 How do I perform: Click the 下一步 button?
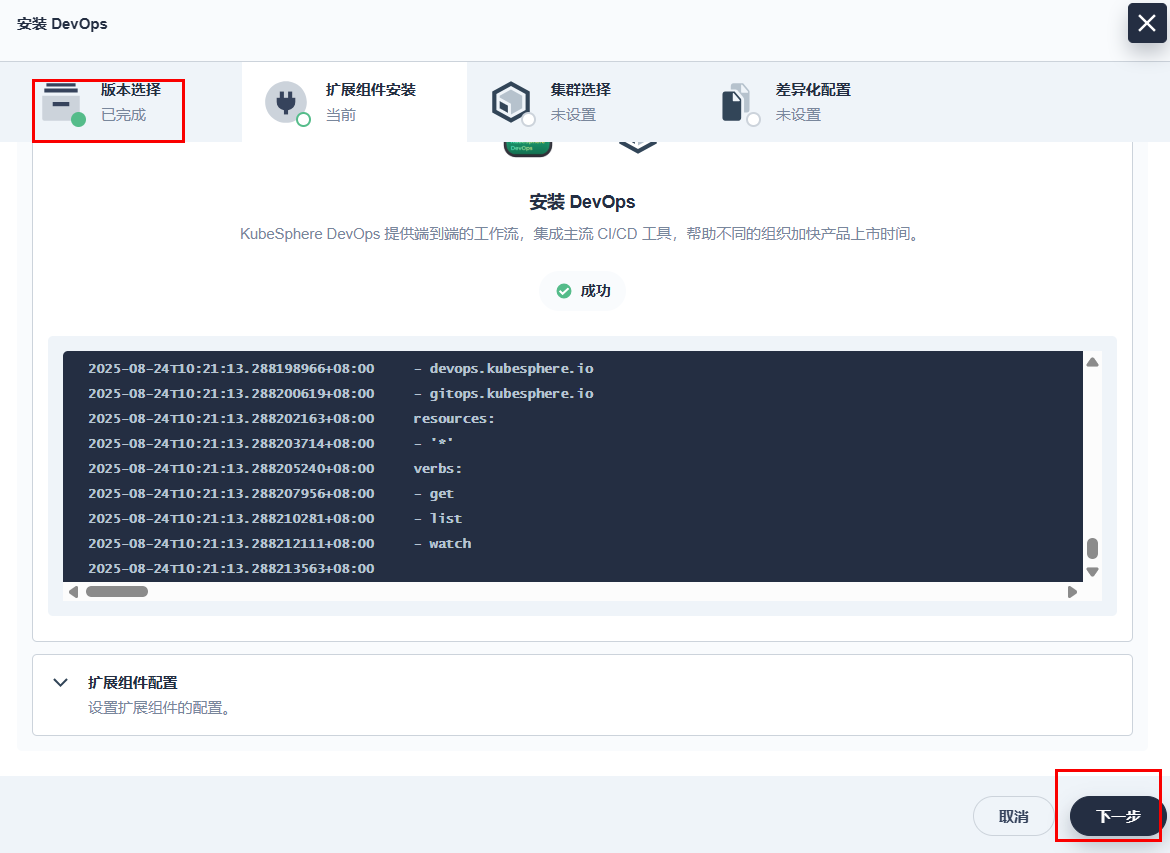tap(1118, 816)
